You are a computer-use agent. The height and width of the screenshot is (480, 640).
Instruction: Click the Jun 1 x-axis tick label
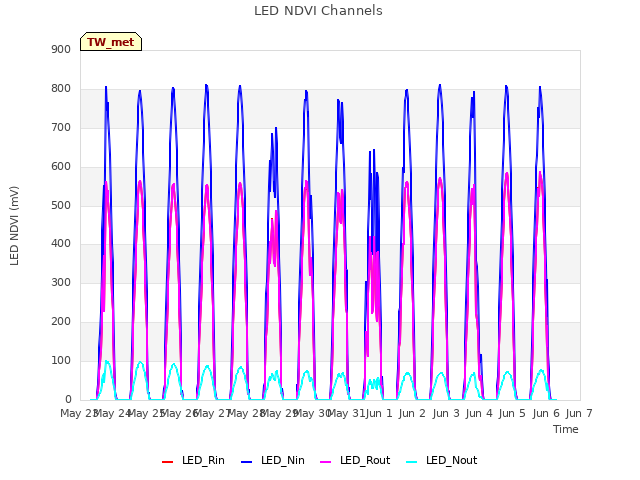click(x=379, y=413)
